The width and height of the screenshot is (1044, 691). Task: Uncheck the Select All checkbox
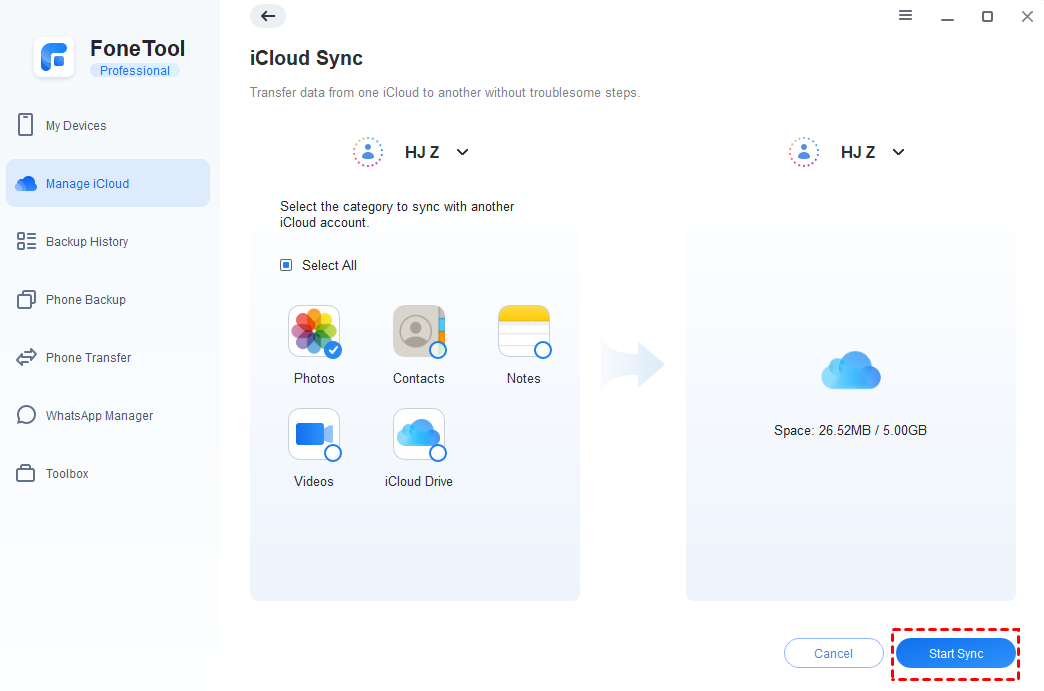pyautogui.click(x=285, y=264)
